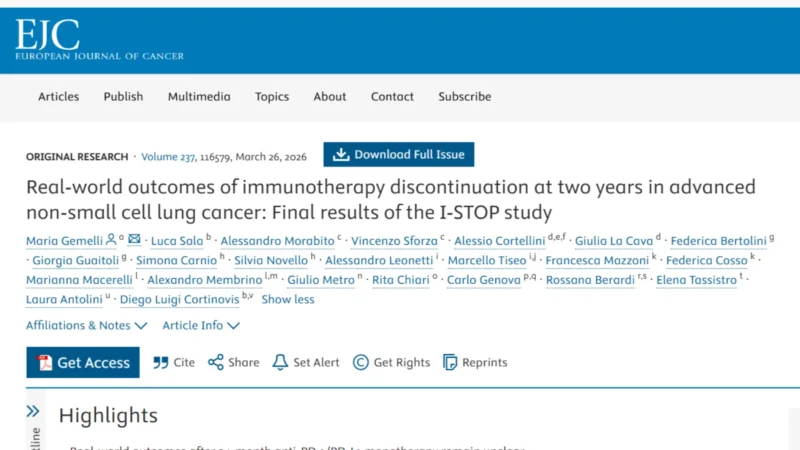This screenshot has width=800, height=450.
Task: Click the Share label text
Action: tap(244, 362)
